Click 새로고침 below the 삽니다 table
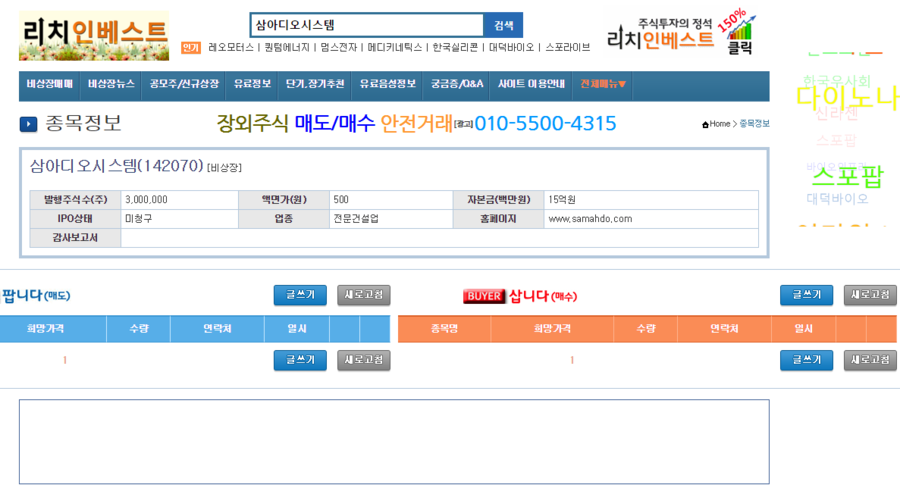This screenshot has width=900, height=485. click(x=870, y=360)
